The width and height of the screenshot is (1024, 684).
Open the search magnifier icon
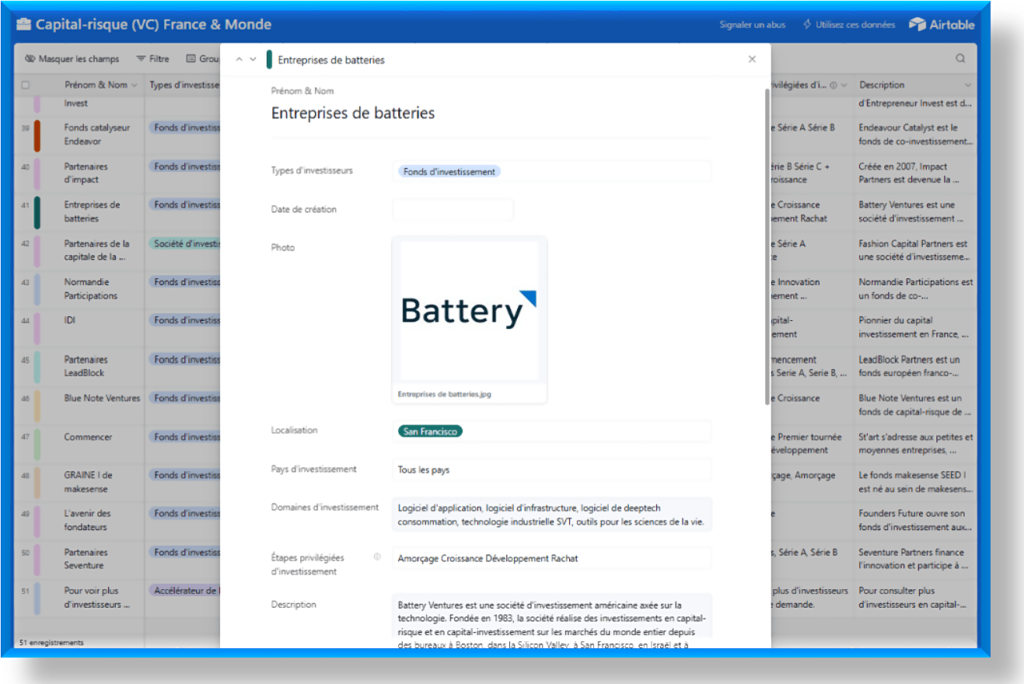[x=960, y=59]
